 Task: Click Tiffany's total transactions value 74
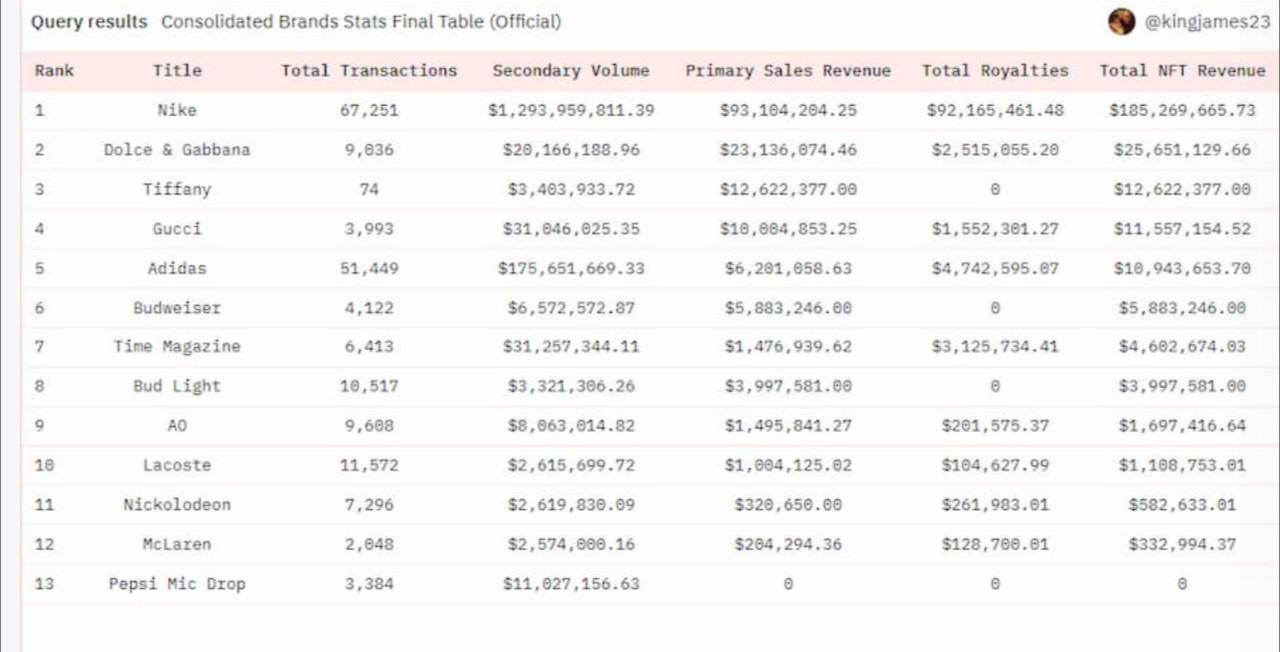pyautogui.click(x=369, y=189)
